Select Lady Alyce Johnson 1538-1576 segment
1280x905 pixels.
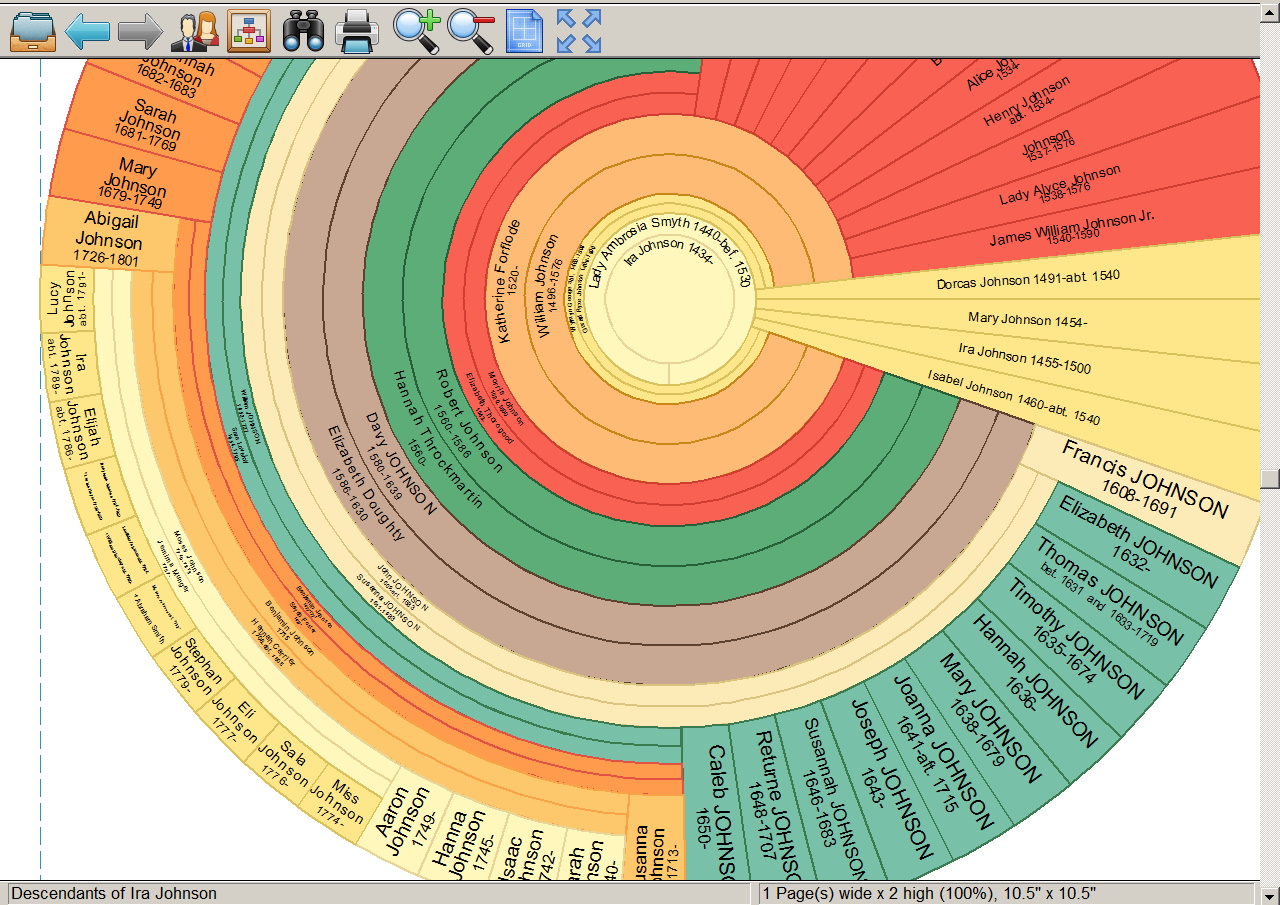tap(1060, 186)
